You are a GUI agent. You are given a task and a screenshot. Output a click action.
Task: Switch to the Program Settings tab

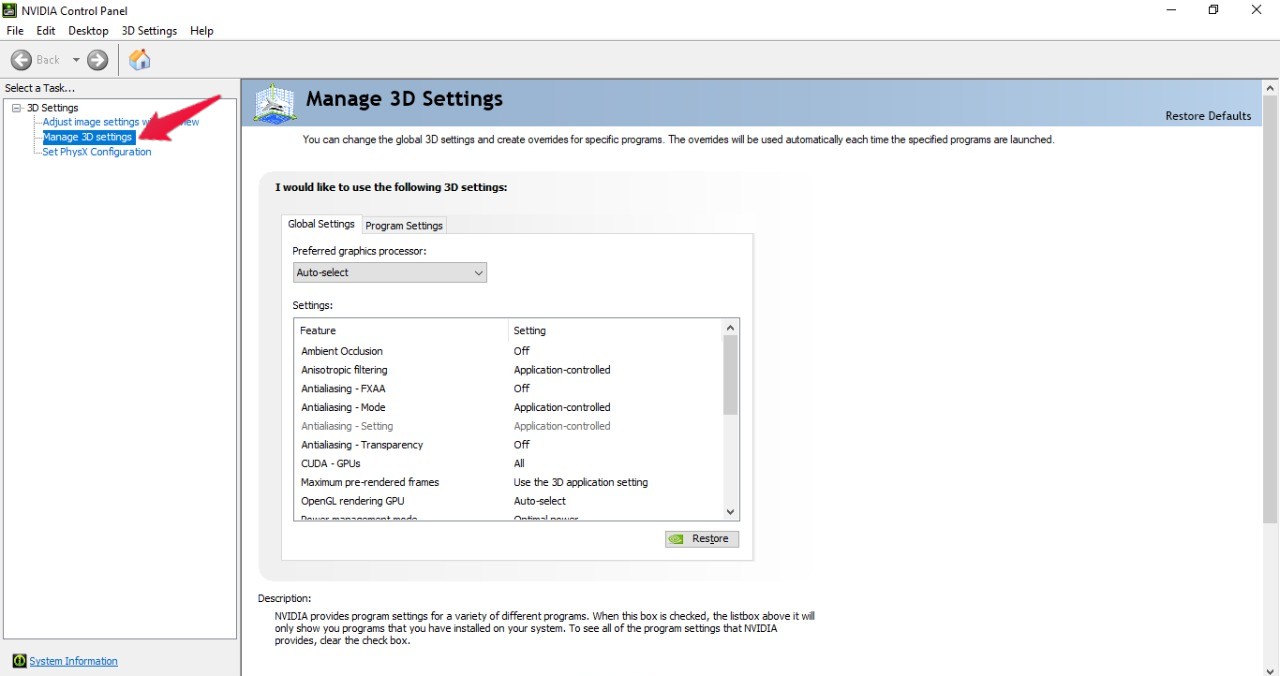pos(404,226)
